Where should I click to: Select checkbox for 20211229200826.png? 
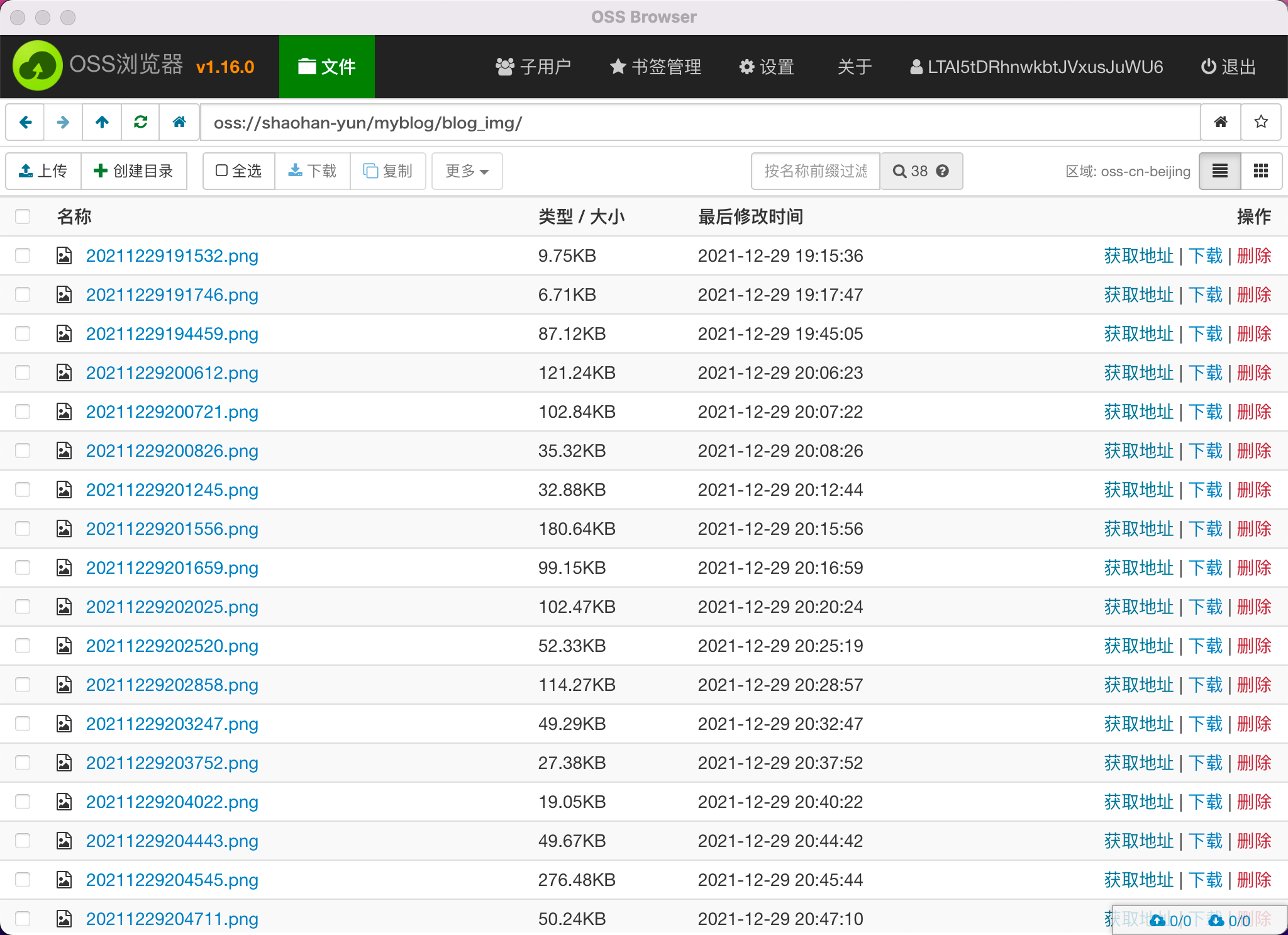[x=23, y=451]
